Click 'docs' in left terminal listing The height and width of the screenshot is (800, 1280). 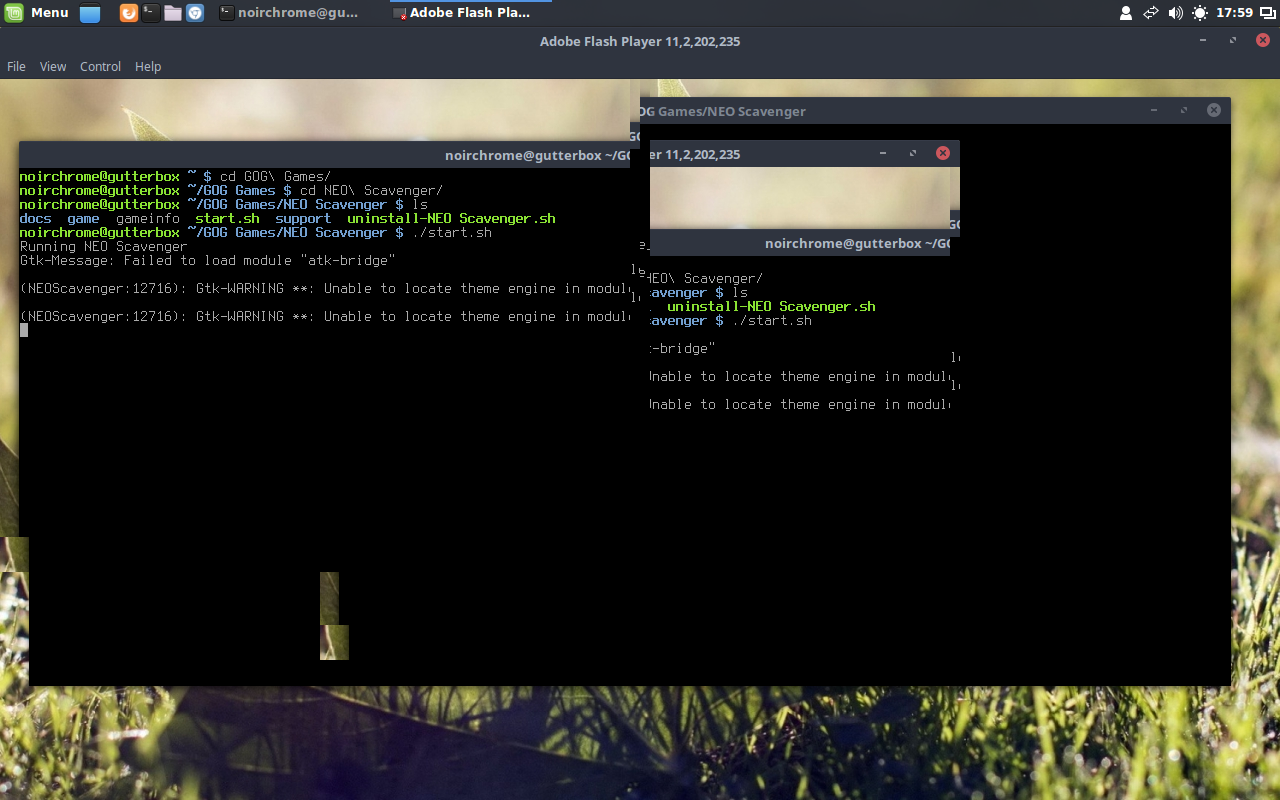36,218
